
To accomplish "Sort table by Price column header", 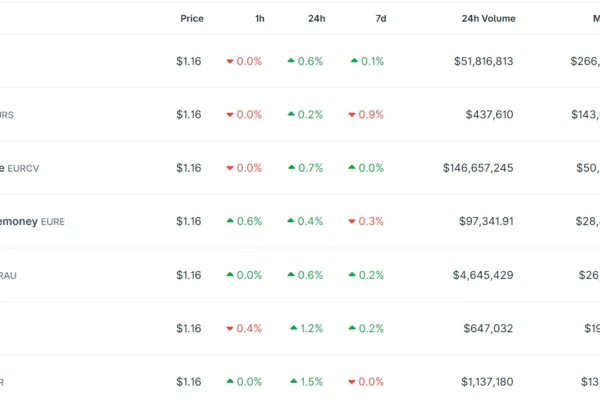I will (191, 19).
